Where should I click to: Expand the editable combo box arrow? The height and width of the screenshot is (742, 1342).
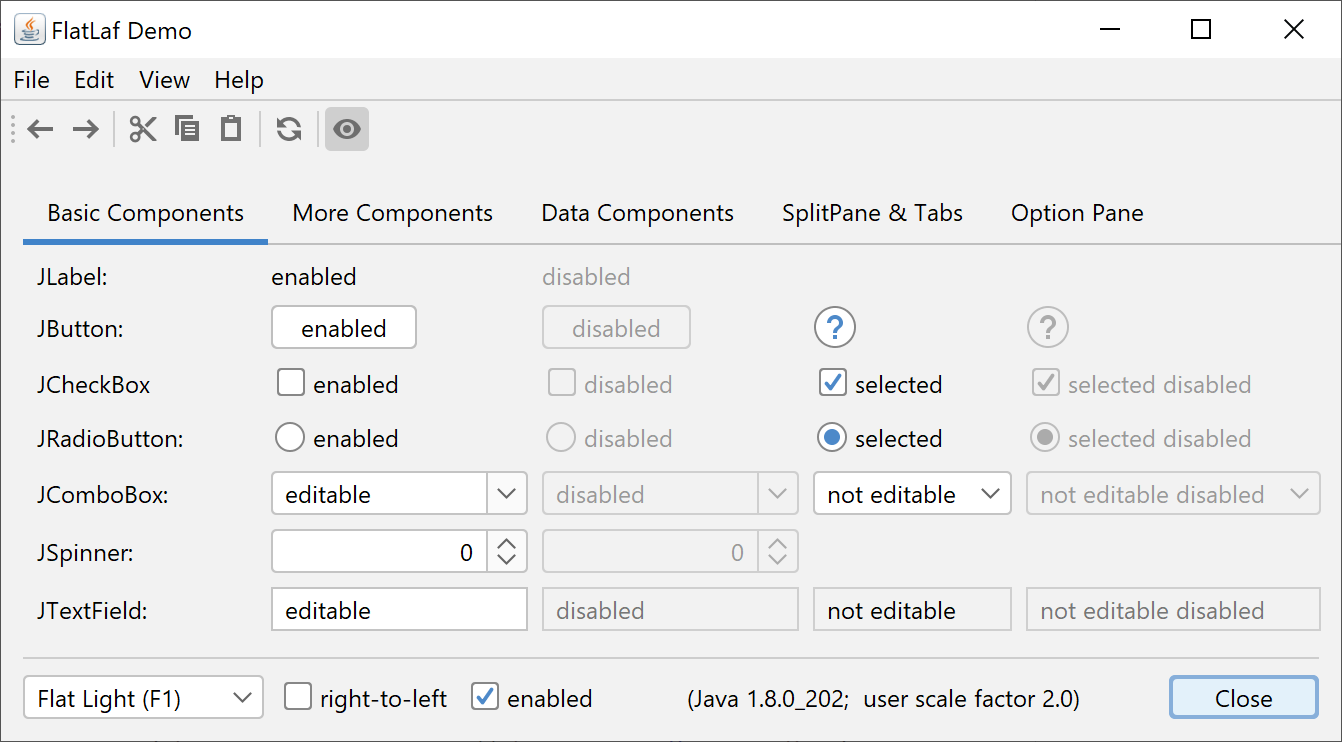point(507,494)
